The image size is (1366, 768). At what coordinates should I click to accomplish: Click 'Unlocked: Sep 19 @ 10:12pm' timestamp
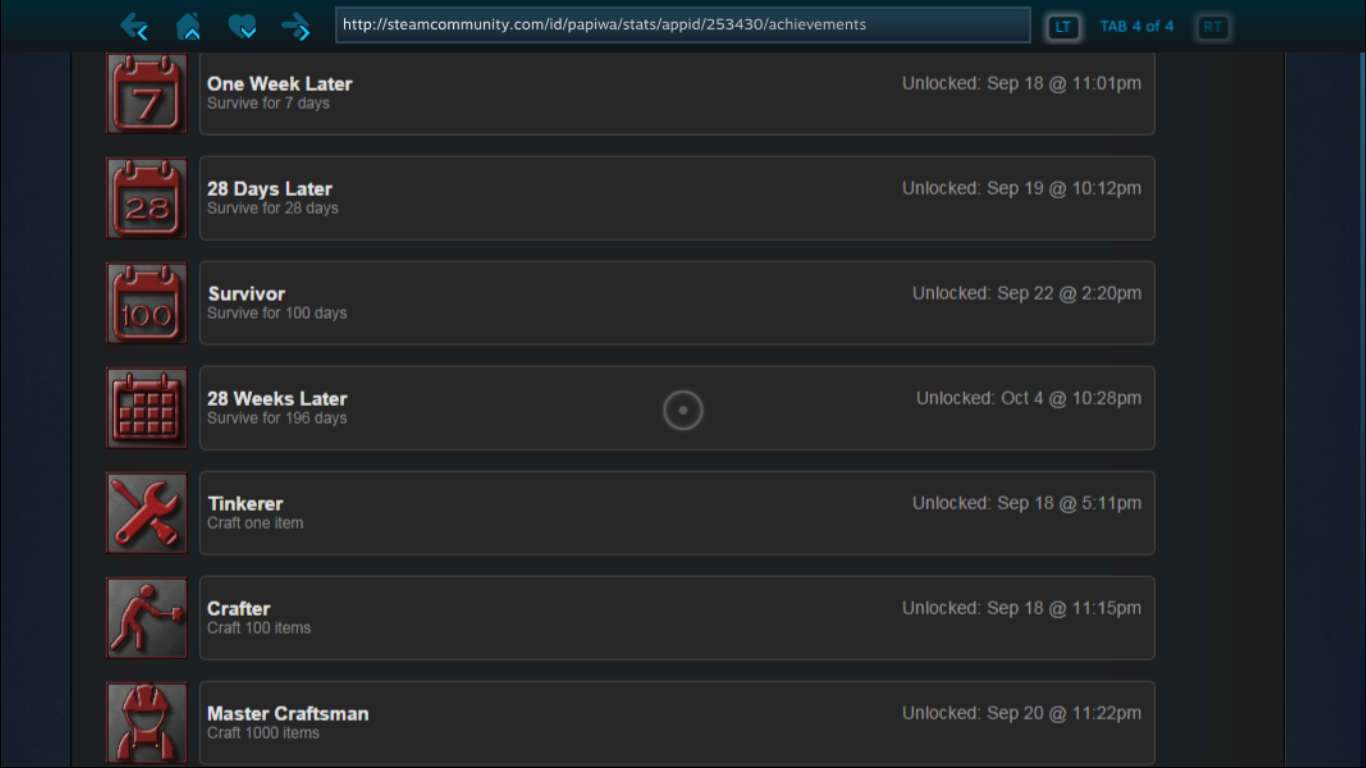pyautogui.click(x=1022, y=189)
